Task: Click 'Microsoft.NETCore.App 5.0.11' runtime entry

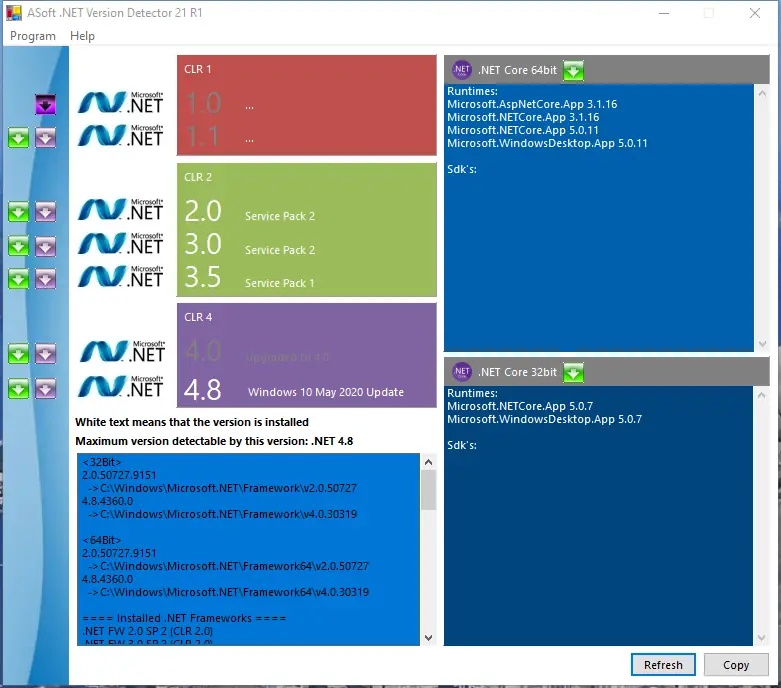Action: coord(522,130)
